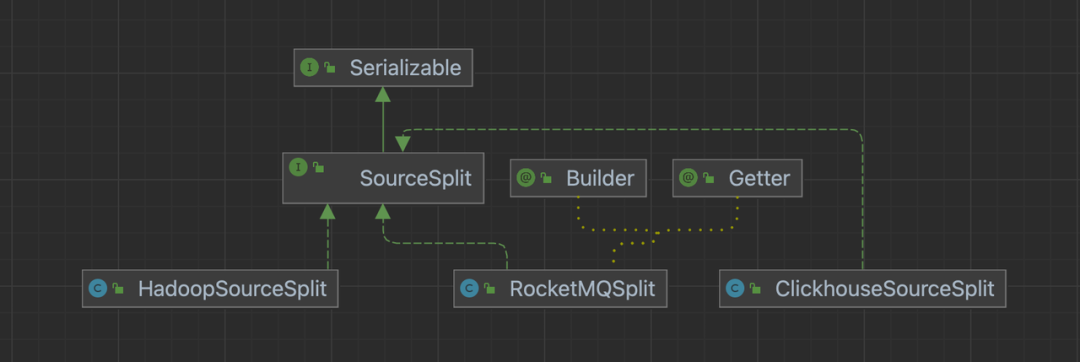1080x362 pixels.
Task: Select the Builder annotation node
Action: click(x=579, y=178)
